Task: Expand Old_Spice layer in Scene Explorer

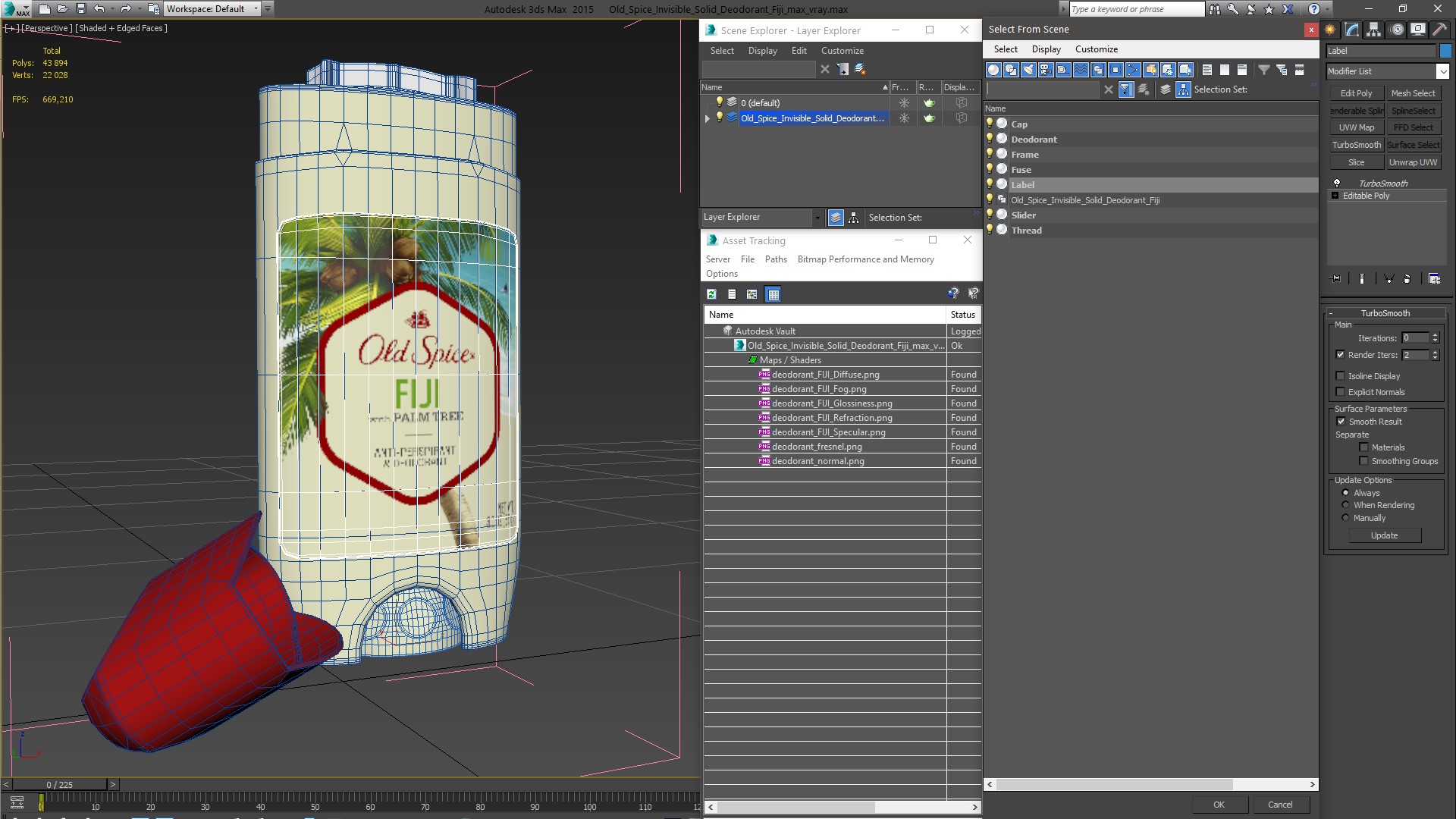Action: tap(708, 118)
